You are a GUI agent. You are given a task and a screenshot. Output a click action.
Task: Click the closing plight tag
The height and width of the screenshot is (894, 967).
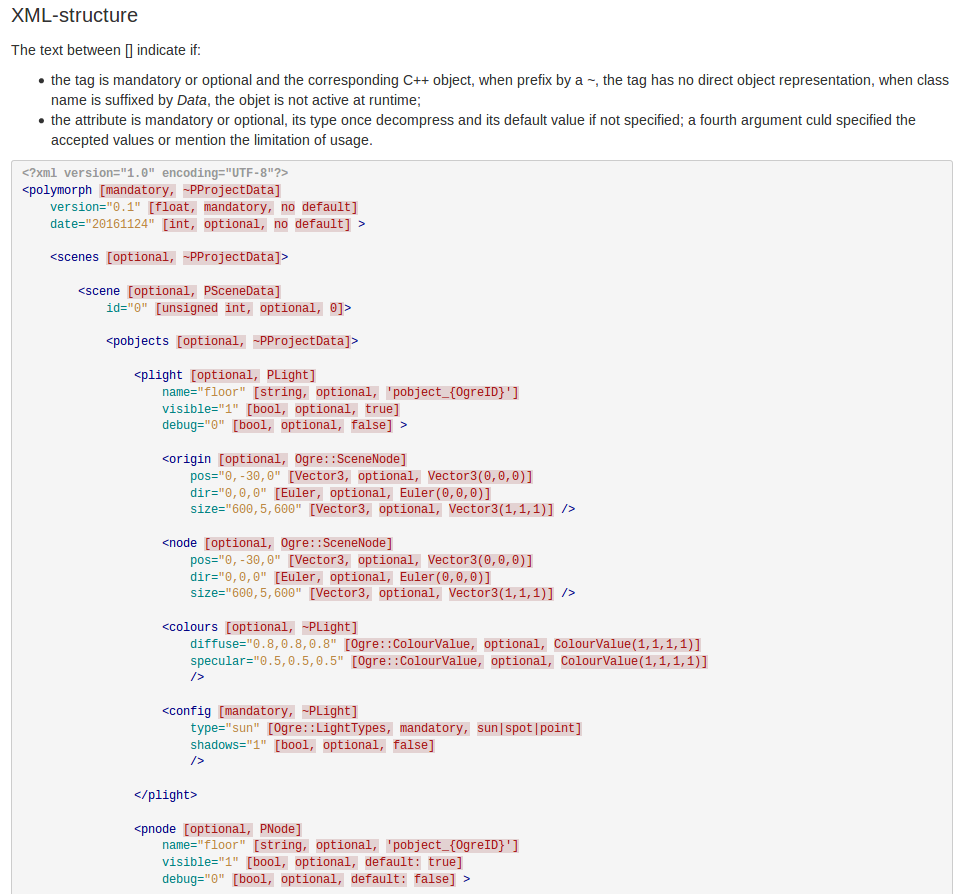pos(166,795)
